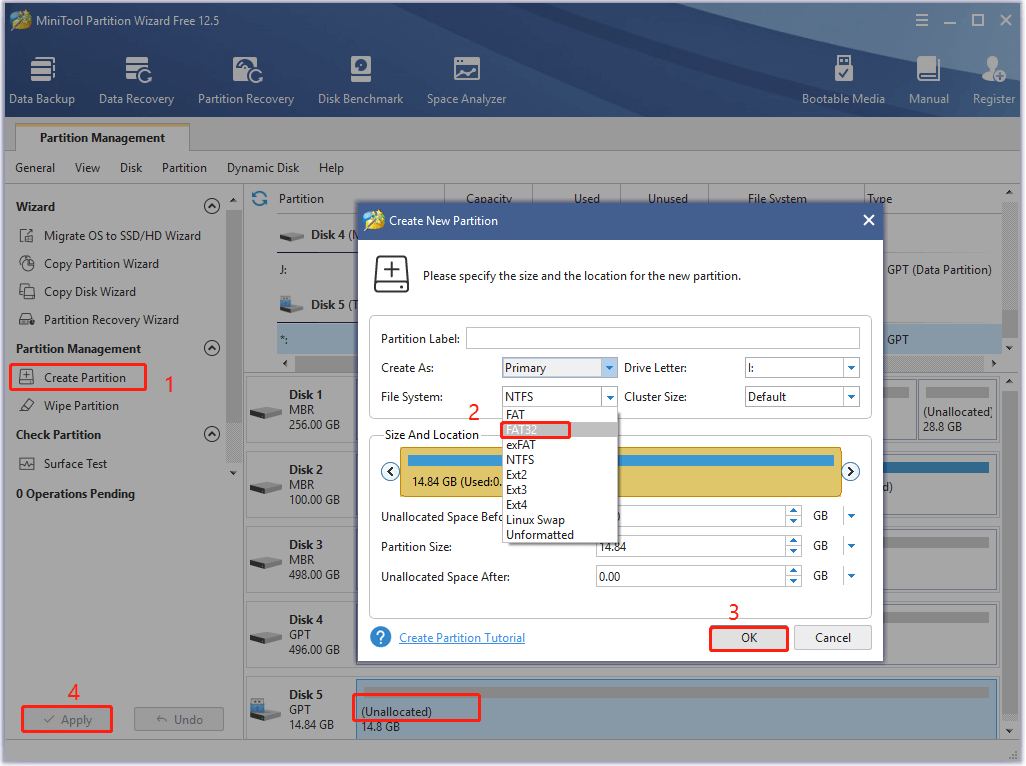Click Wipe Partition in the sidebar
Viewport: 1026px width, 766px height.
click(81, 406)
